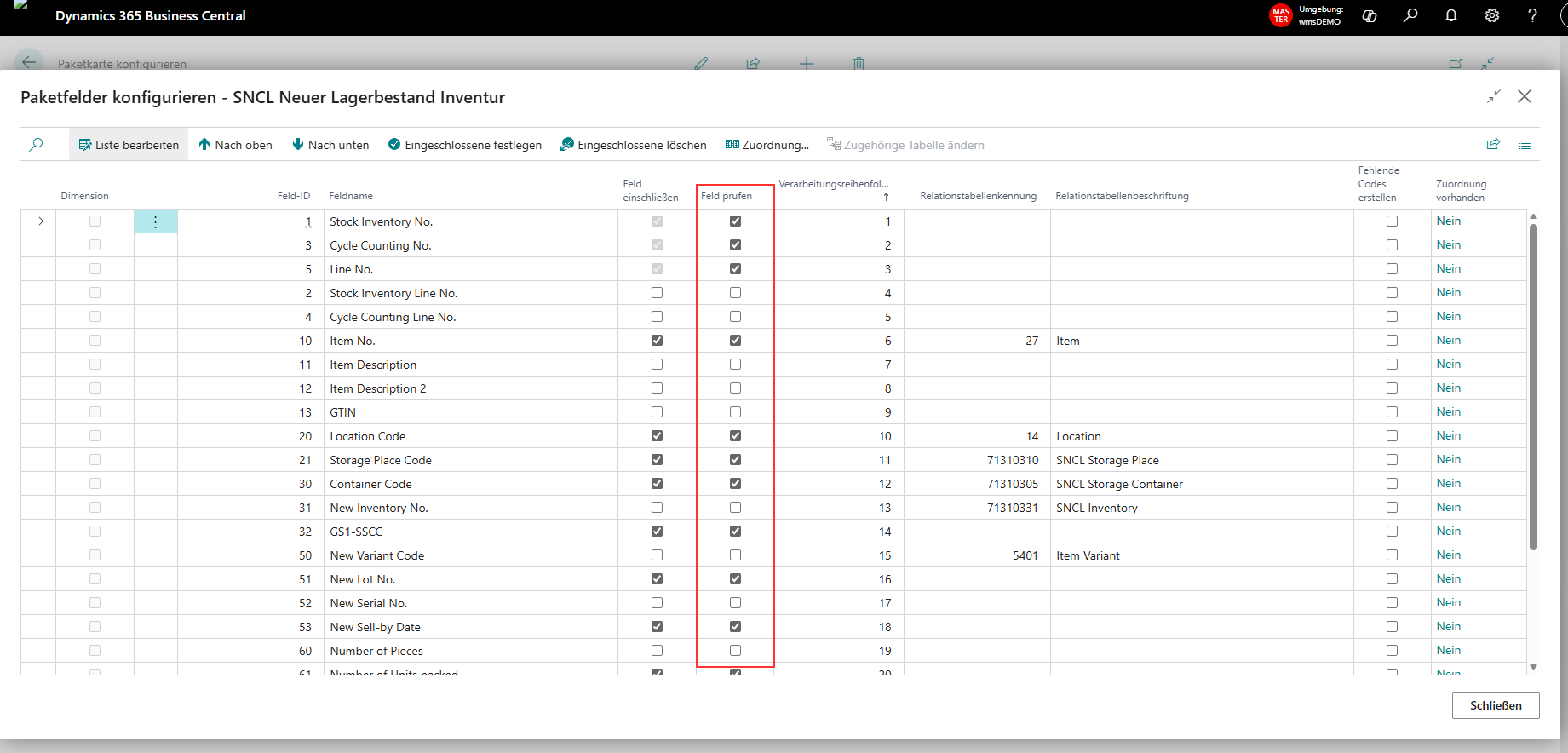Collapse the dialog with the shrink arrows icon
Image resolution: width=1568 pixels, height=753 pixels.
click(x=1494, y=97)
